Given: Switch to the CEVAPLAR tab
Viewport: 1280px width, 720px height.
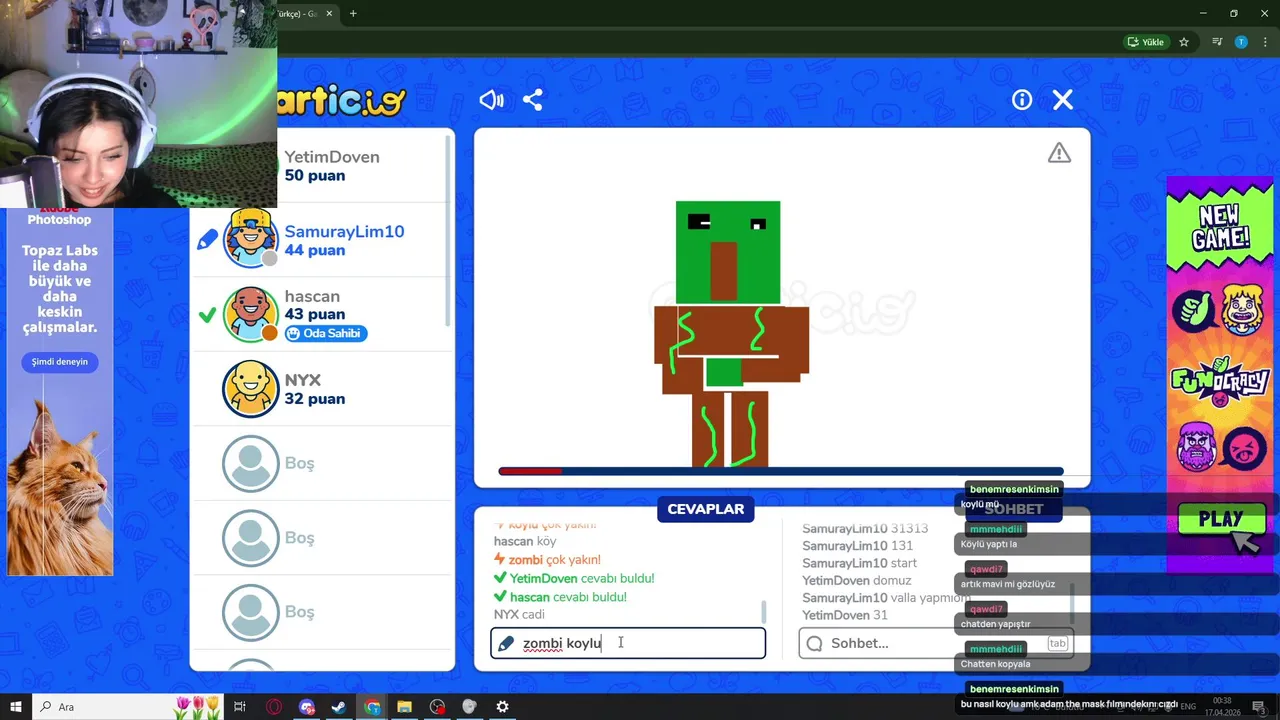Looking at the screenshot, I should pyautogui.click(x=706, y=509).
